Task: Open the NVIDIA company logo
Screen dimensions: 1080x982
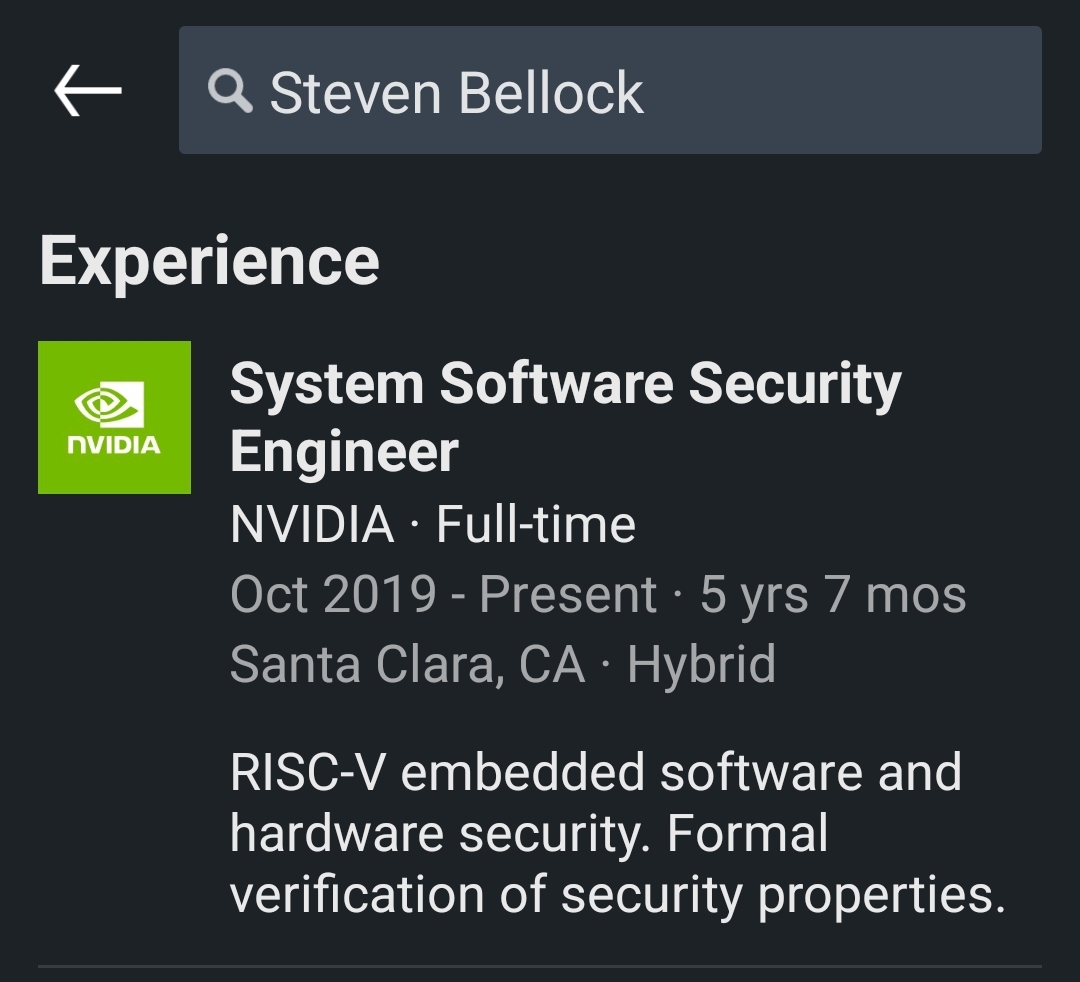Action: [x=114, y=417]
